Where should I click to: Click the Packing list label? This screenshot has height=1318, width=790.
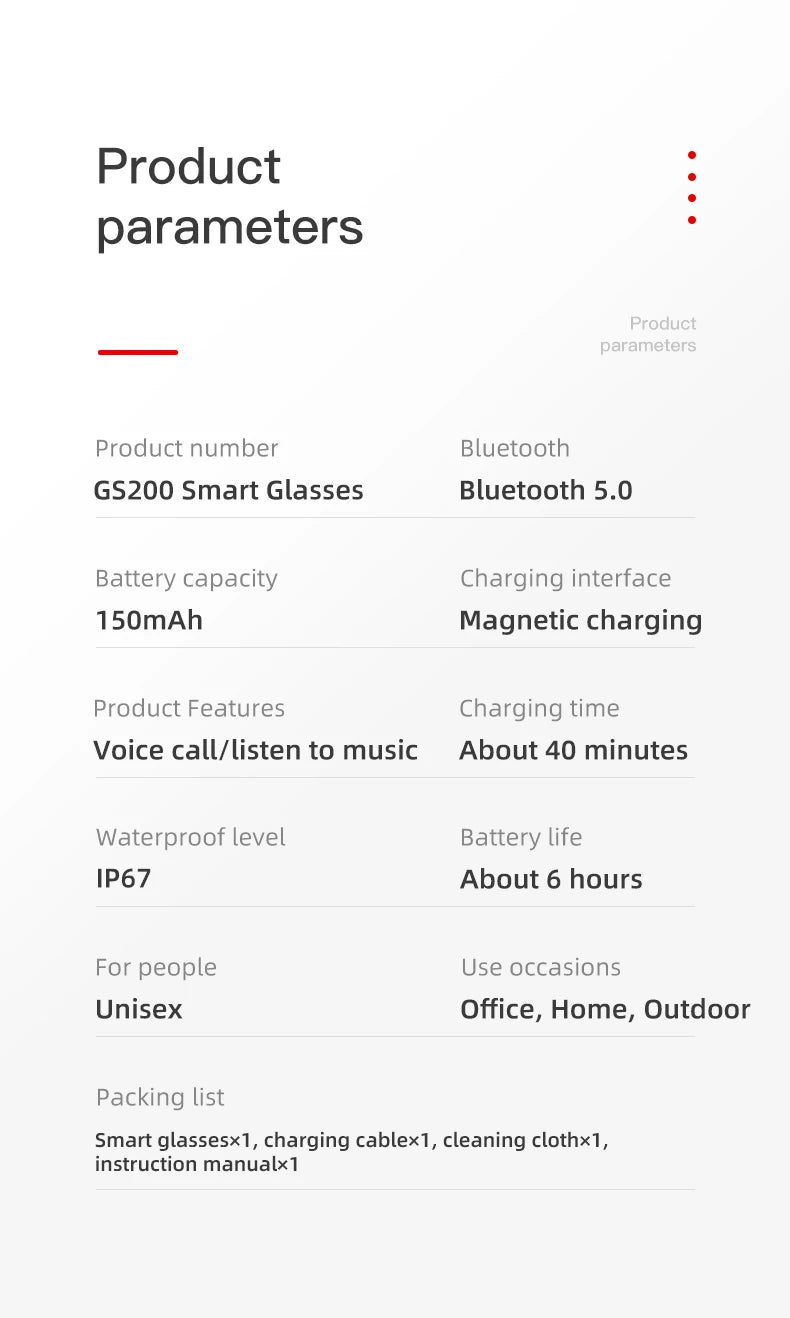[160, 1097]
